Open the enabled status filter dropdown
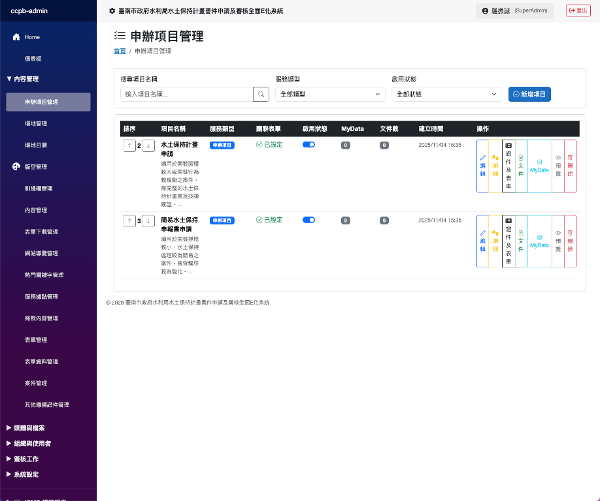Image resolution: width=600 pixels, height=501 pixels. 446,94
